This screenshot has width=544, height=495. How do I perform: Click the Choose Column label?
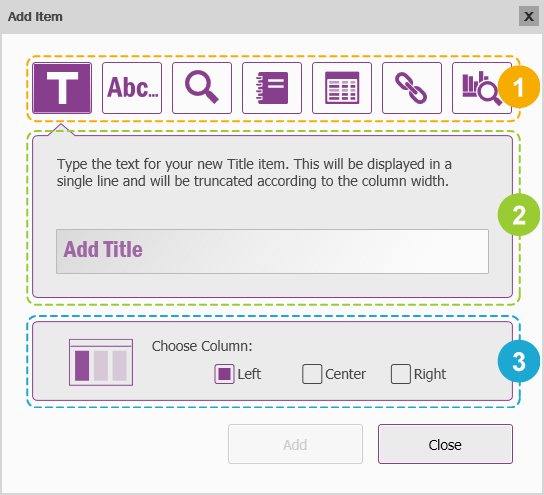click(x=202, y=346)
